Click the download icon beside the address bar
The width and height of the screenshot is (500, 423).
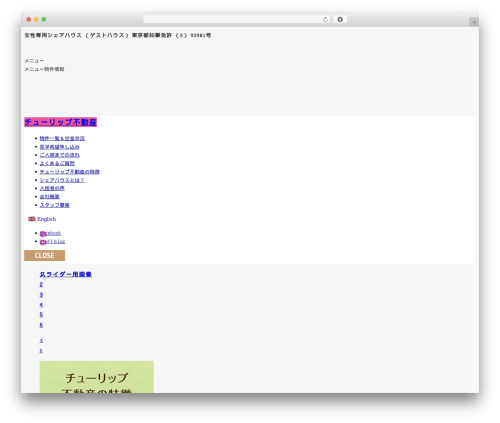pyautogui.click(x=340, y=20)
